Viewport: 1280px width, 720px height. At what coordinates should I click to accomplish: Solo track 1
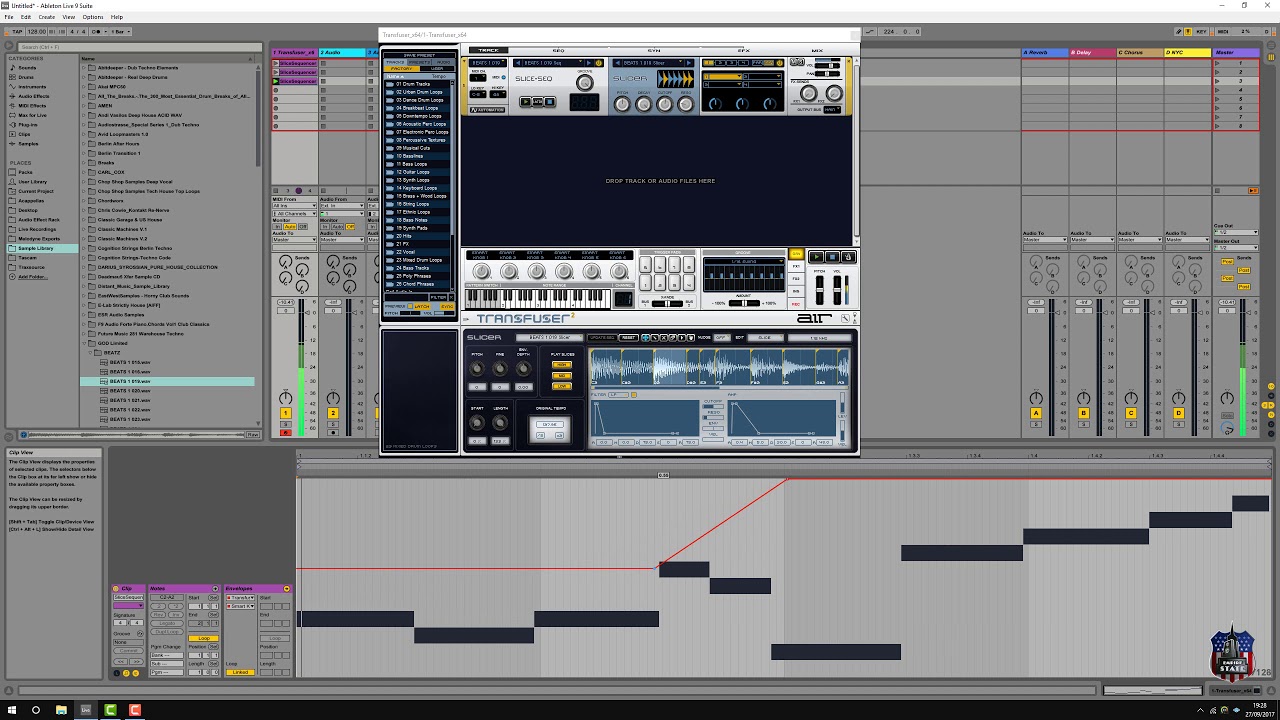pos(285,424)
